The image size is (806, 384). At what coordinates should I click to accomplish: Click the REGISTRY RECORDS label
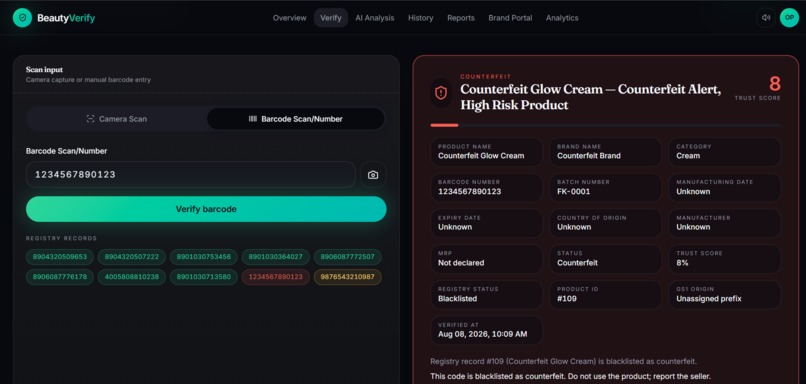pyautogui.click(x=61, y=239)
